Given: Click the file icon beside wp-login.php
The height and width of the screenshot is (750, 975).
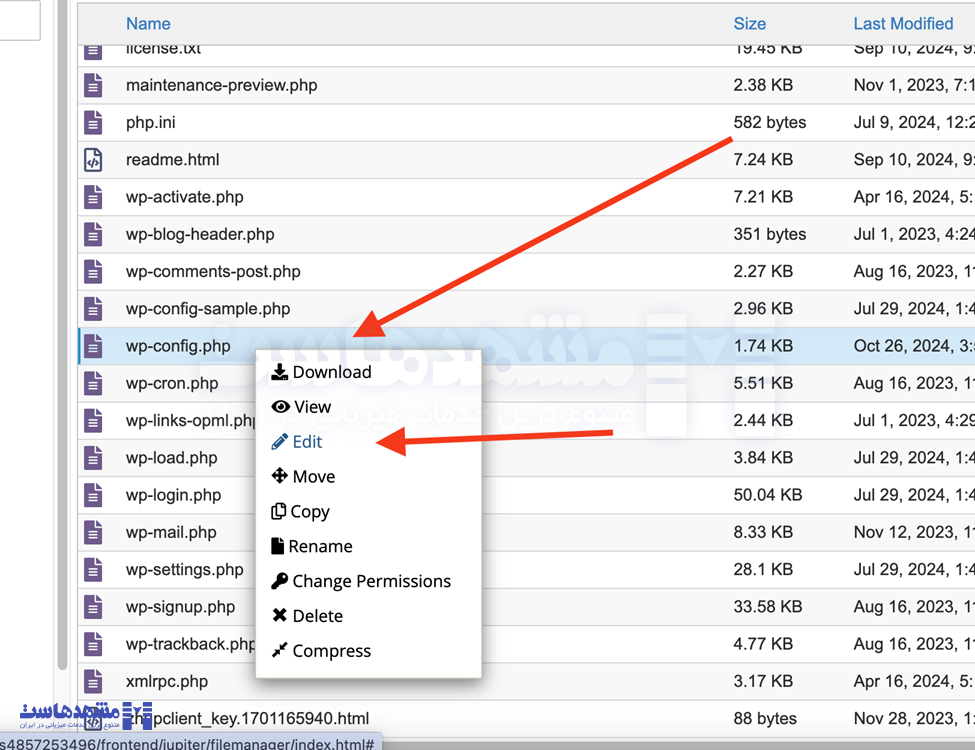Looking at the screenshot, I should pyautogui.click(x=93, y=494).
